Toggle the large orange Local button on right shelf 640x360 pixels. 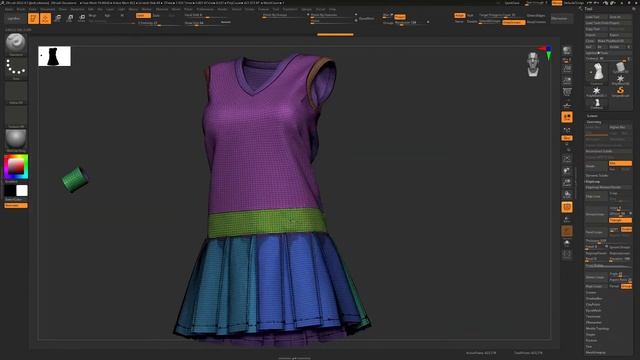pos(567,117)
